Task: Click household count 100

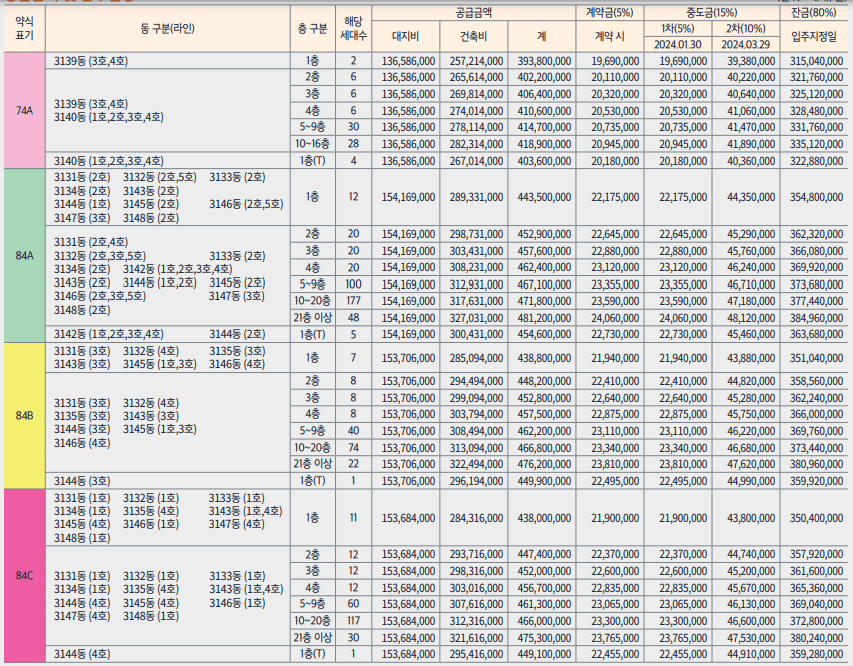Action: coord(353,285)
